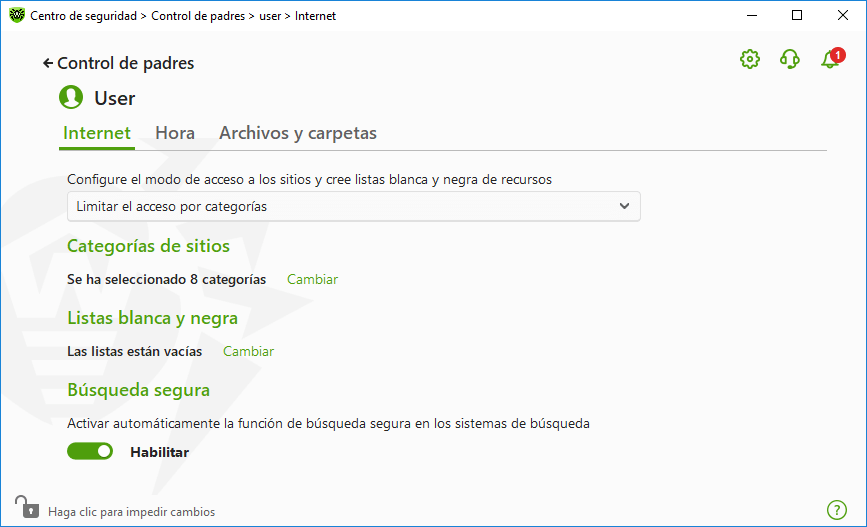
Task: Open support via the headset icon
Action: [790, 59]
